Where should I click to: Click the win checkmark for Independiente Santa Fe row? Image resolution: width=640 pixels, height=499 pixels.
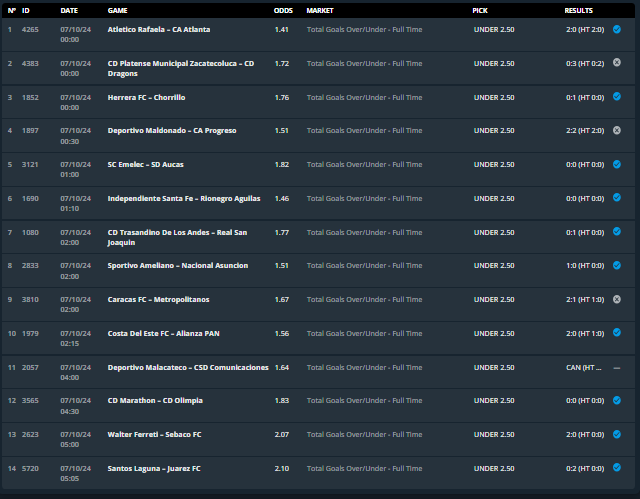[617, 197]
